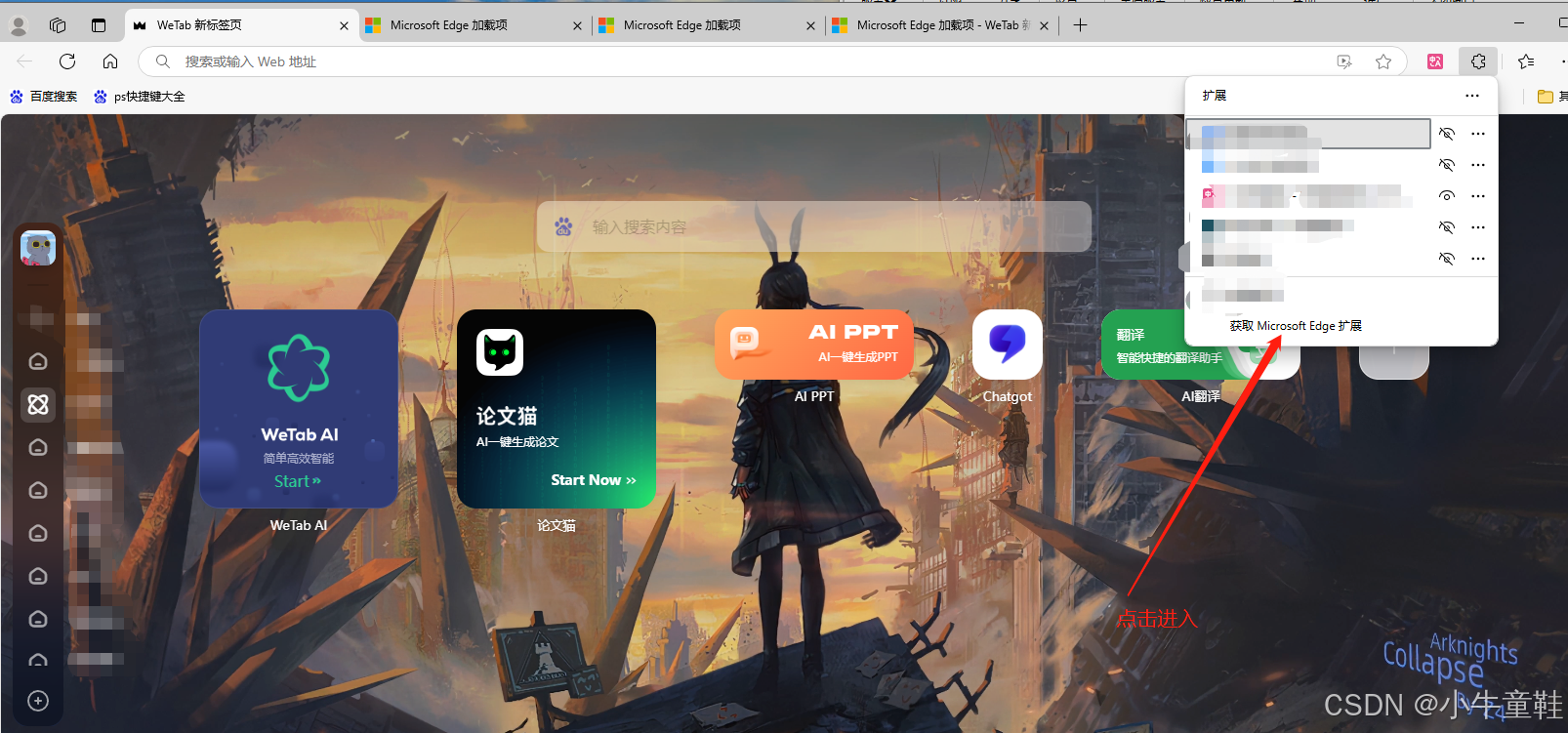Open the AI PPT widget

(x=814, y=345)
